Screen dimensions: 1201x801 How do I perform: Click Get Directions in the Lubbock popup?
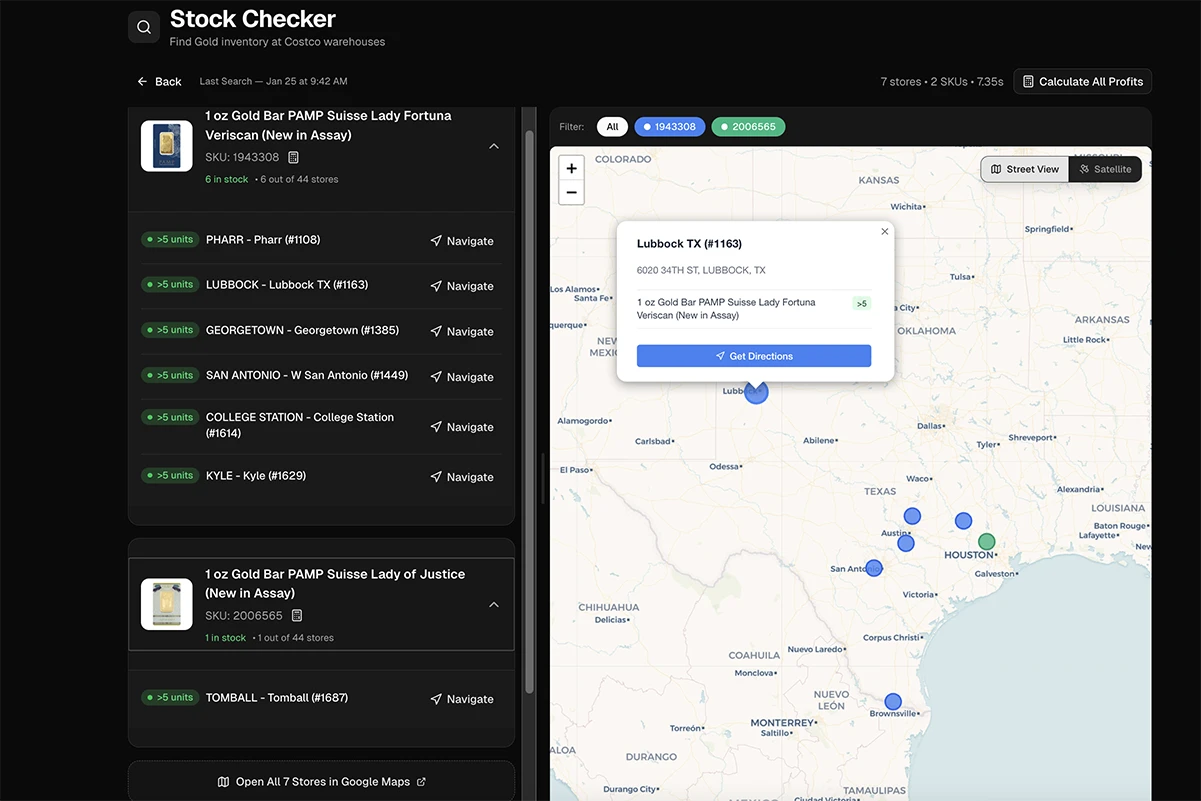[753, 356]
